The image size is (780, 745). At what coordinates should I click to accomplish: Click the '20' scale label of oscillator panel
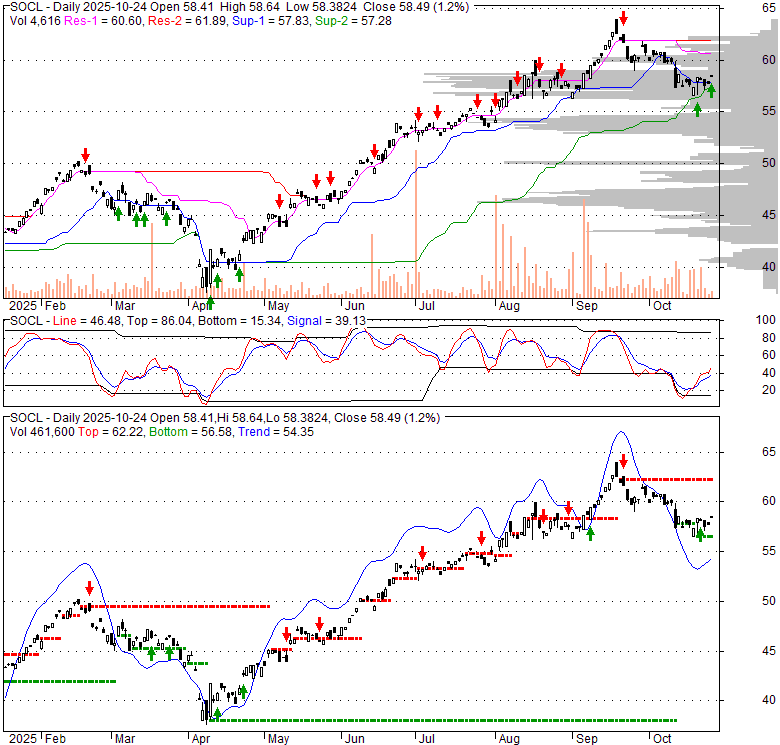pyautogui.click(x=769, y=389)
